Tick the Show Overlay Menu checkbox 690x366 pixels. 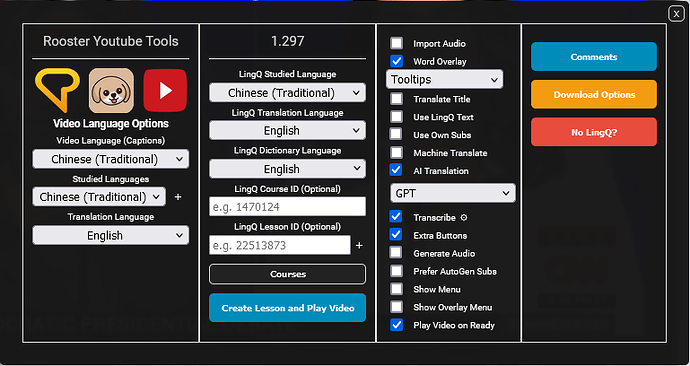[x=396, y=307]
